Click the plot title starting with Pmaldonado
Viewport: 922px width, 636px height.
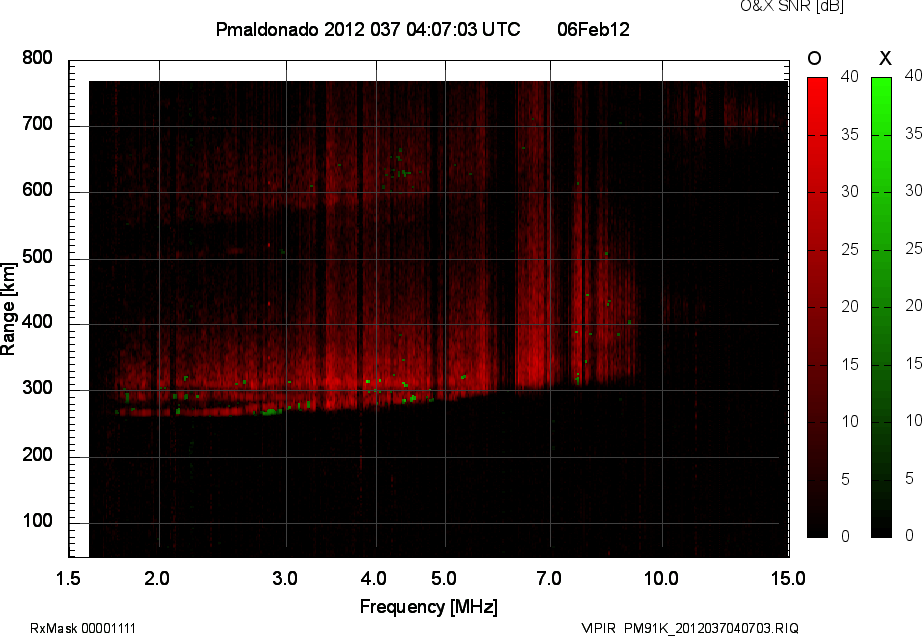pos(367,30)
